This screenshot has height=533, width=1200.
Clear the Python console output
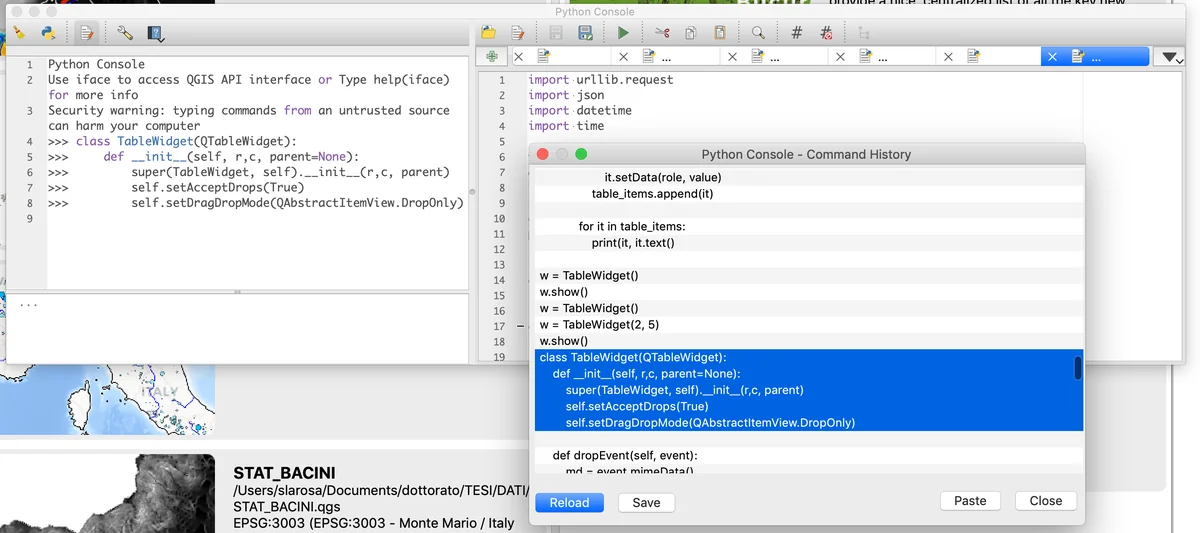[18, 33]
